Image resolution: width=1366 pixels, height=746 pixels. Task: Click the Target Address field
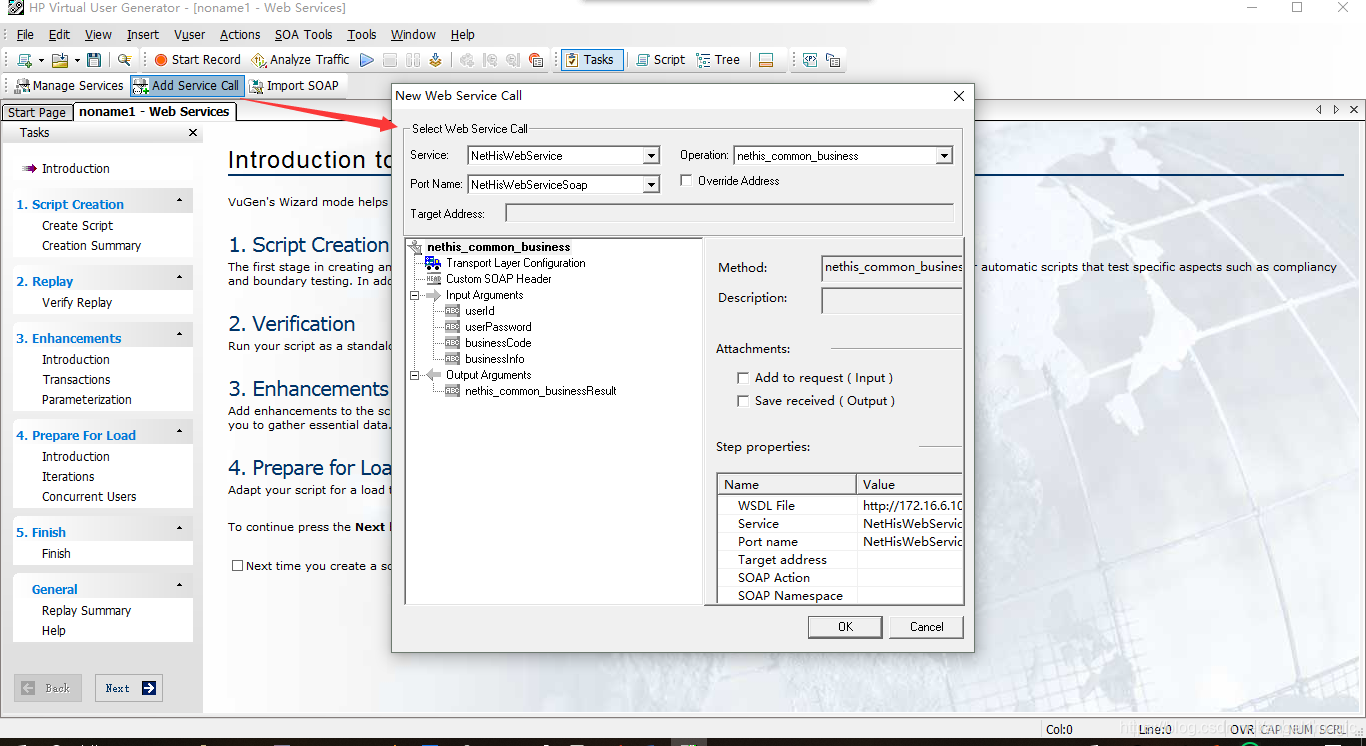click(x=729, y=213)
